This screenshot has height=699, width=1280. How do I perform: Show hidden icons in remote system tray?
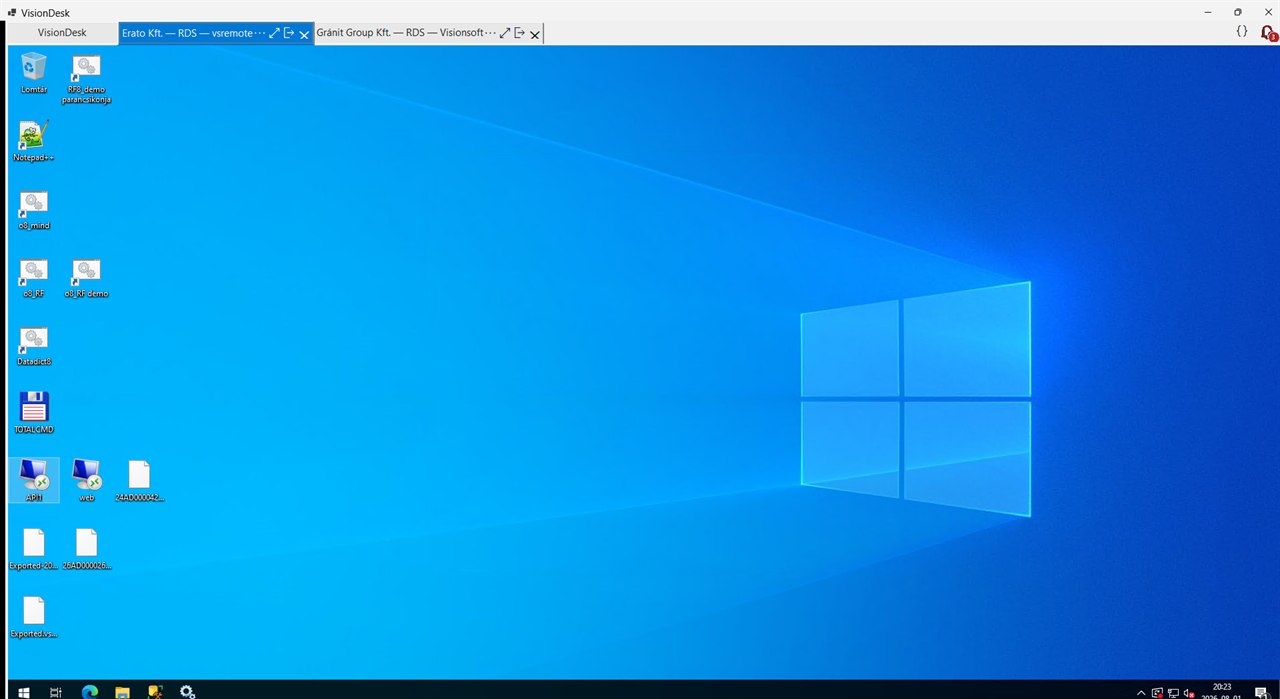tap(1141, 692)
